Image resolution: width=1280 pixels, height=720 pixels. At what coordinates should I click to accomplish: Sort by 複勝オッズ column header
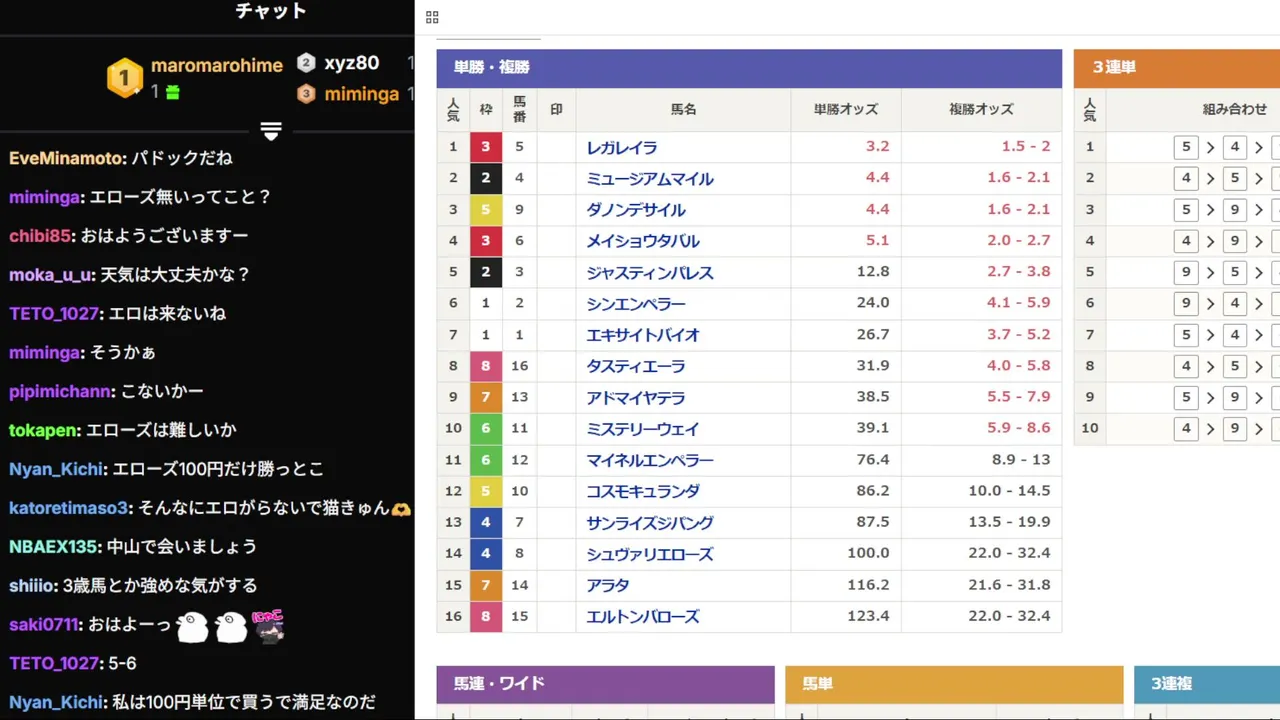point(981,110)
